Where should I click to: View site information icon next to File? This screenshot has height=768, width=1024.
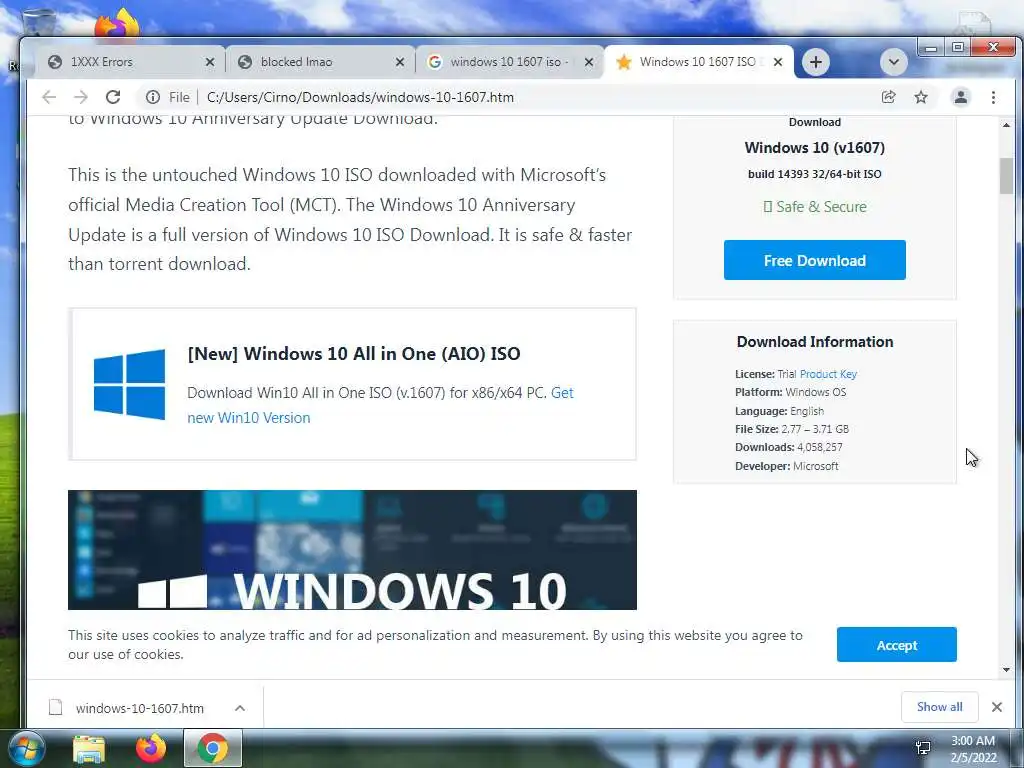[x=153, y=97]
